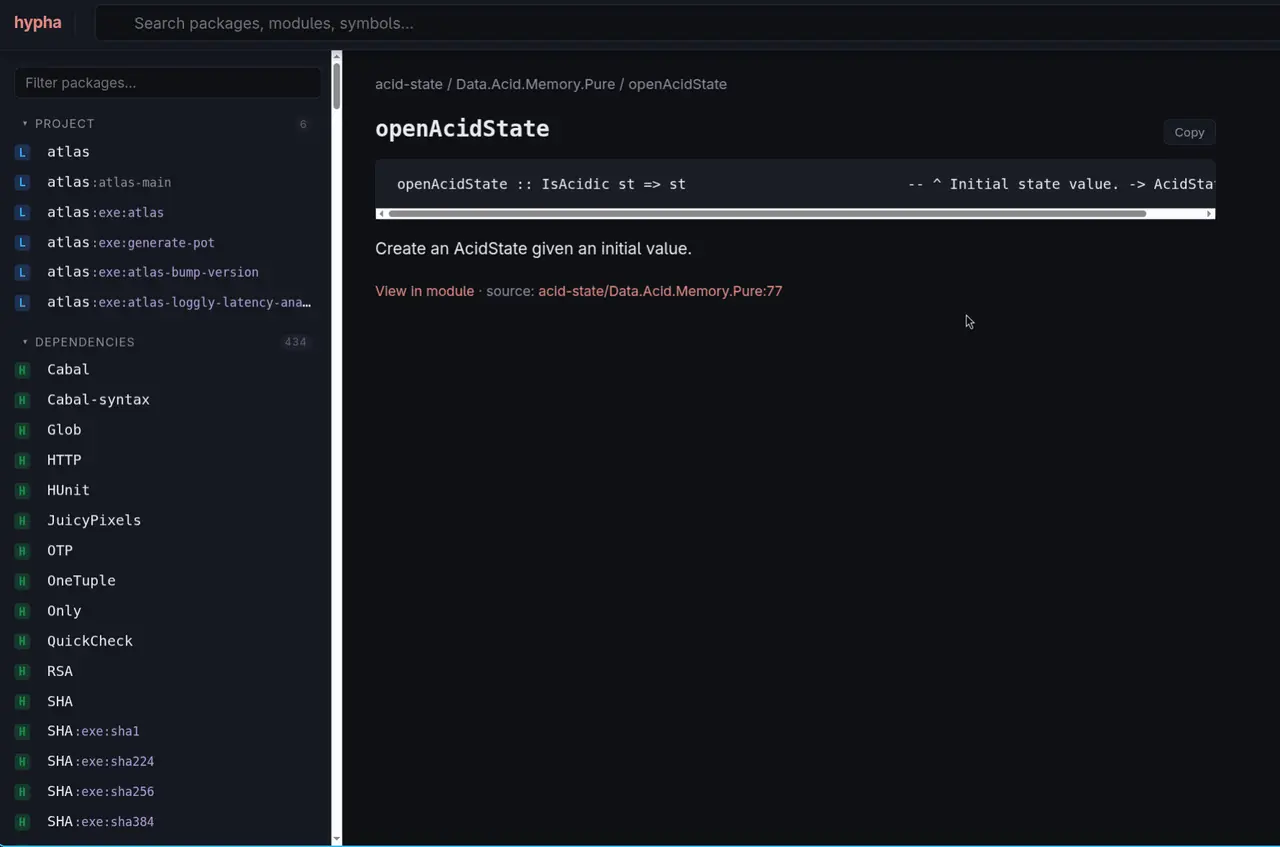The width and height of the screenshot is (1280, 847).
Task: Click the H badge beside RSA
Action: (x=22, y=671)
